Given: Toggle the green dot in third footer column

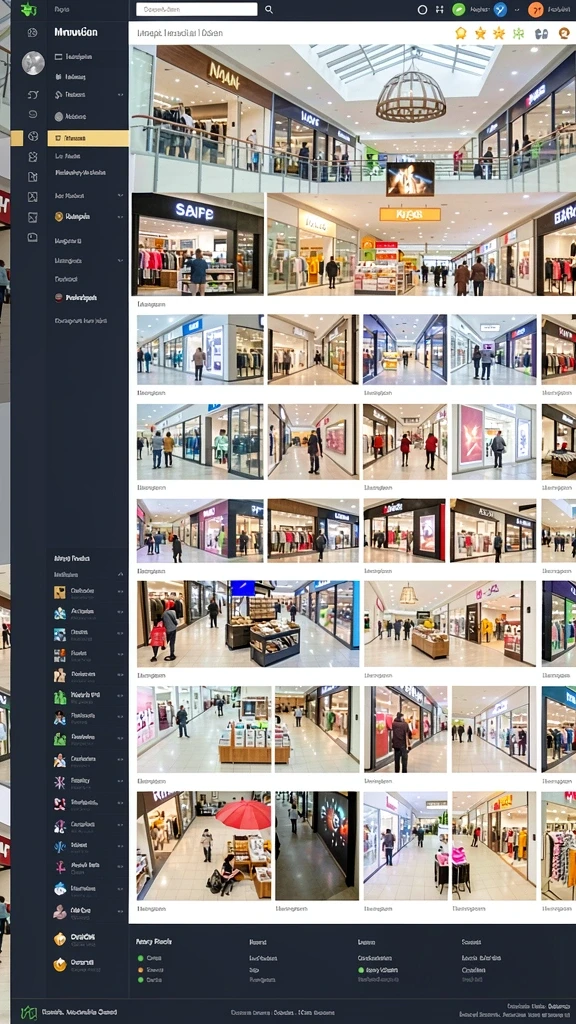Looking at the screenshot, I should coord(361,970).
